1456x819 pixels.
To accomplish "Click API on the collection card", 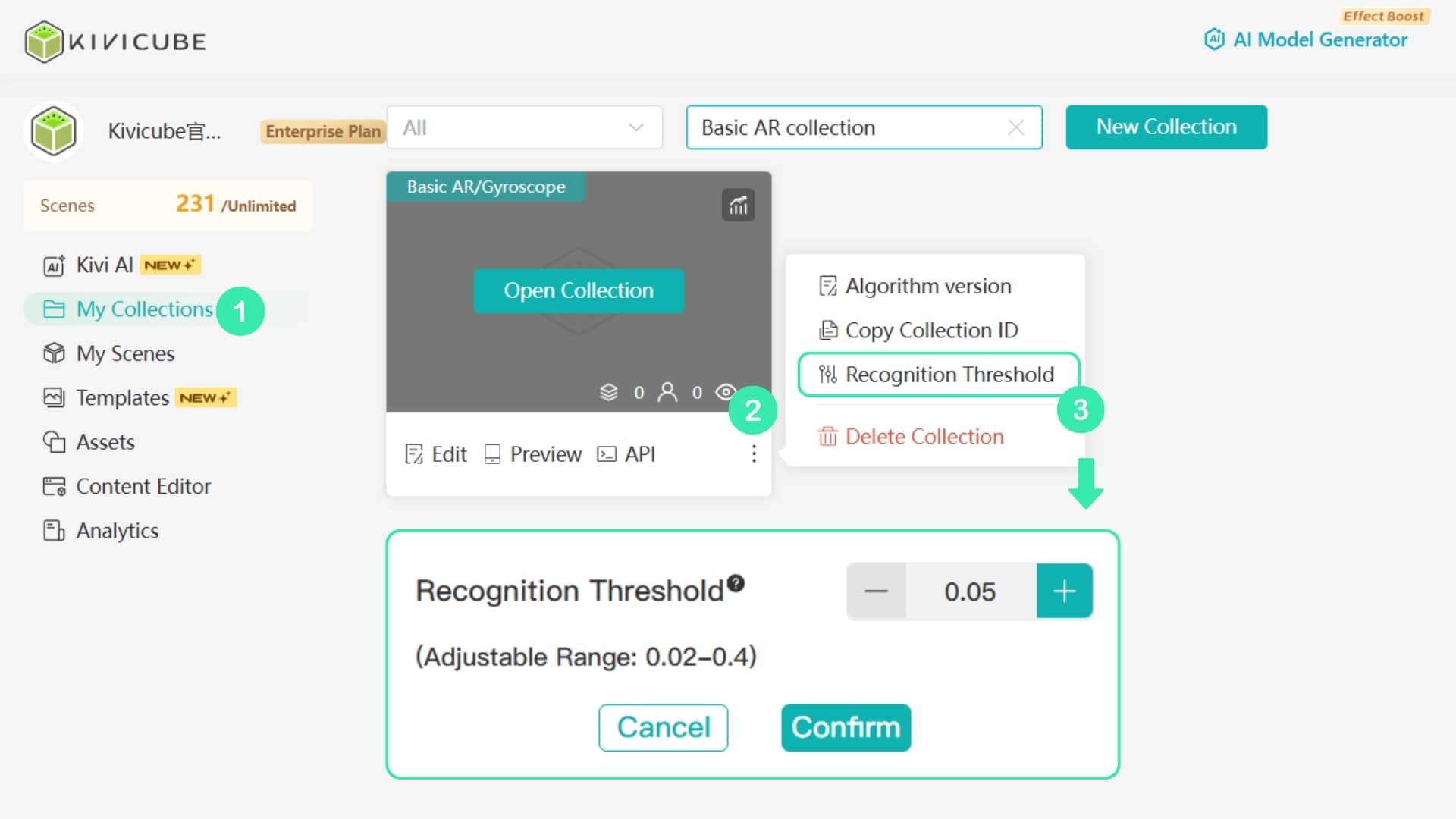I will 626,454.
